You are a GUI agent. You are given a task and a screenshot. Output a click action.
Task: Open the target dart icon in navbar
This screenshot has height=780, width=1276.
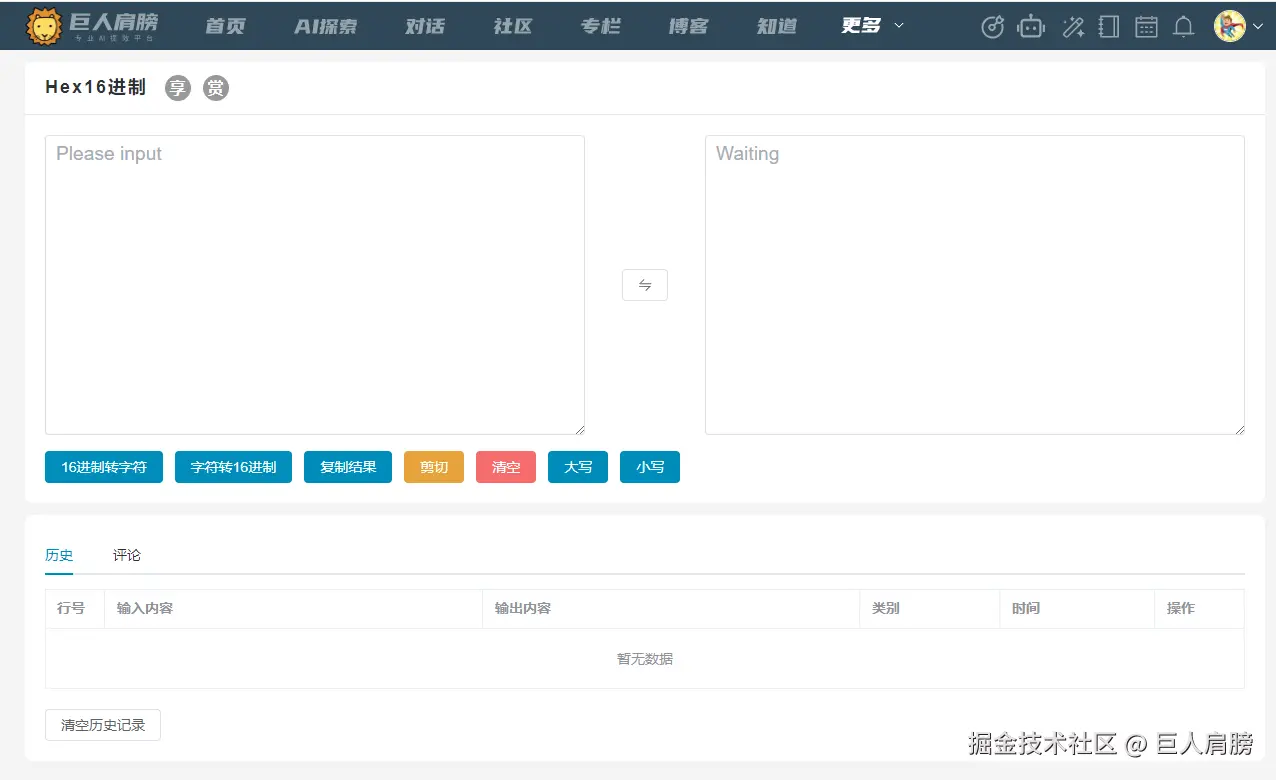coord(992,27)
